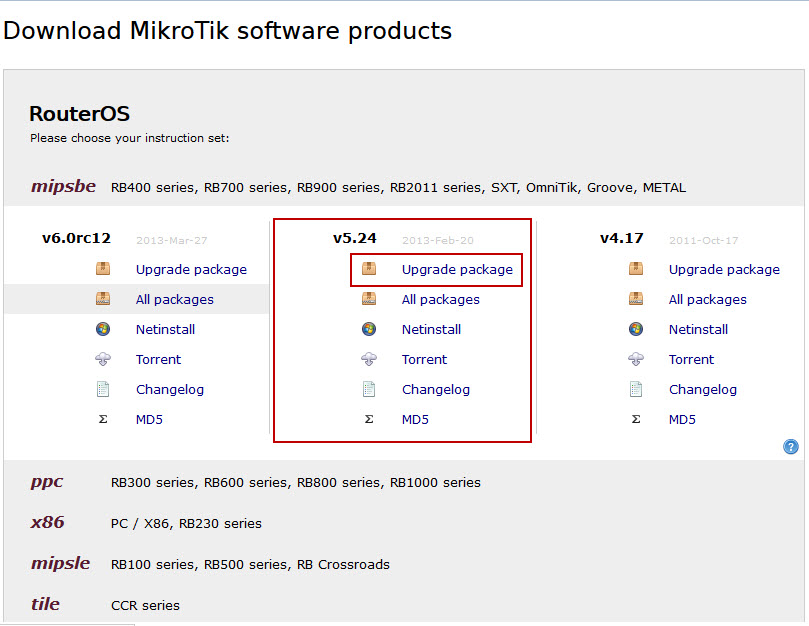Screen dimensions: 809x626
Task: Click the sigma icon beside v6.0rc12 MD5
Action: point(103,419)
